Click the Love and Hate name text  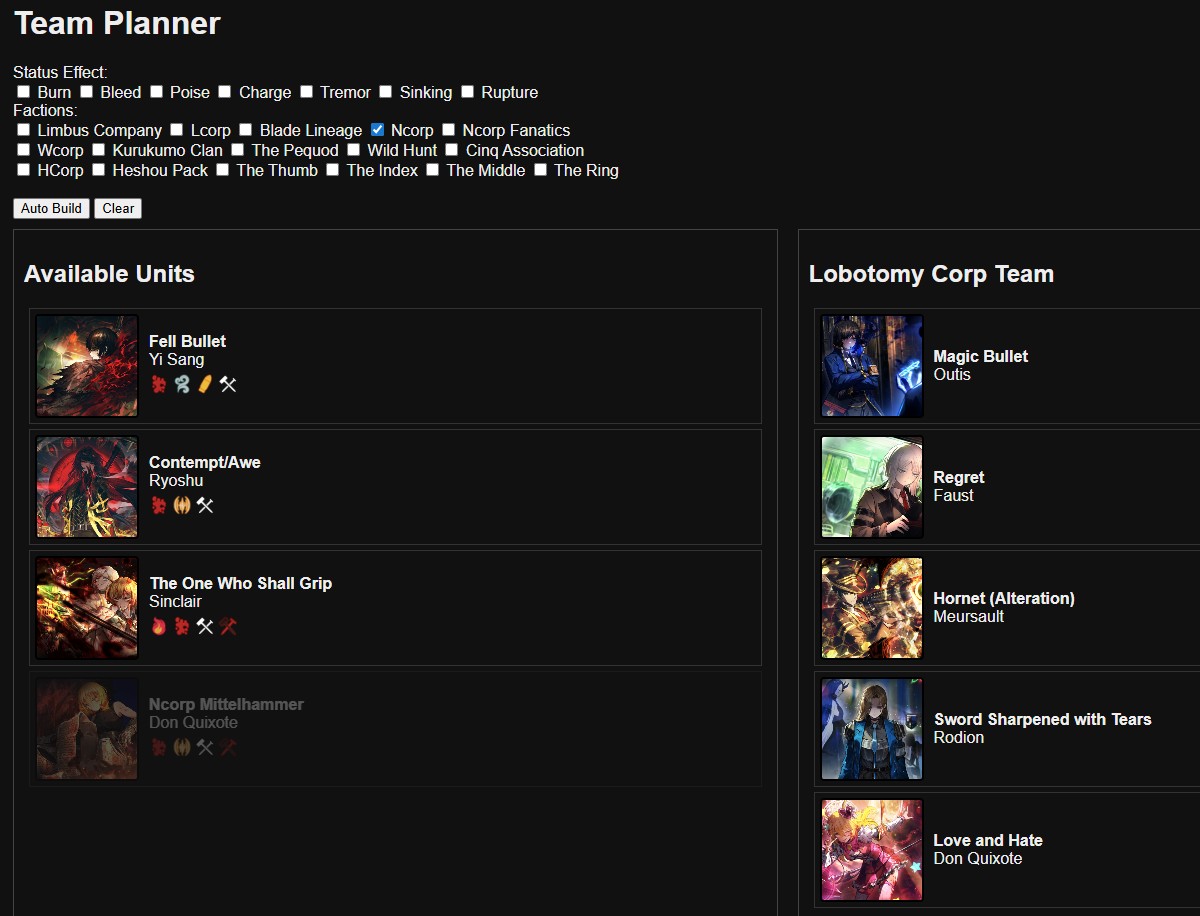(x=988, y=840)
